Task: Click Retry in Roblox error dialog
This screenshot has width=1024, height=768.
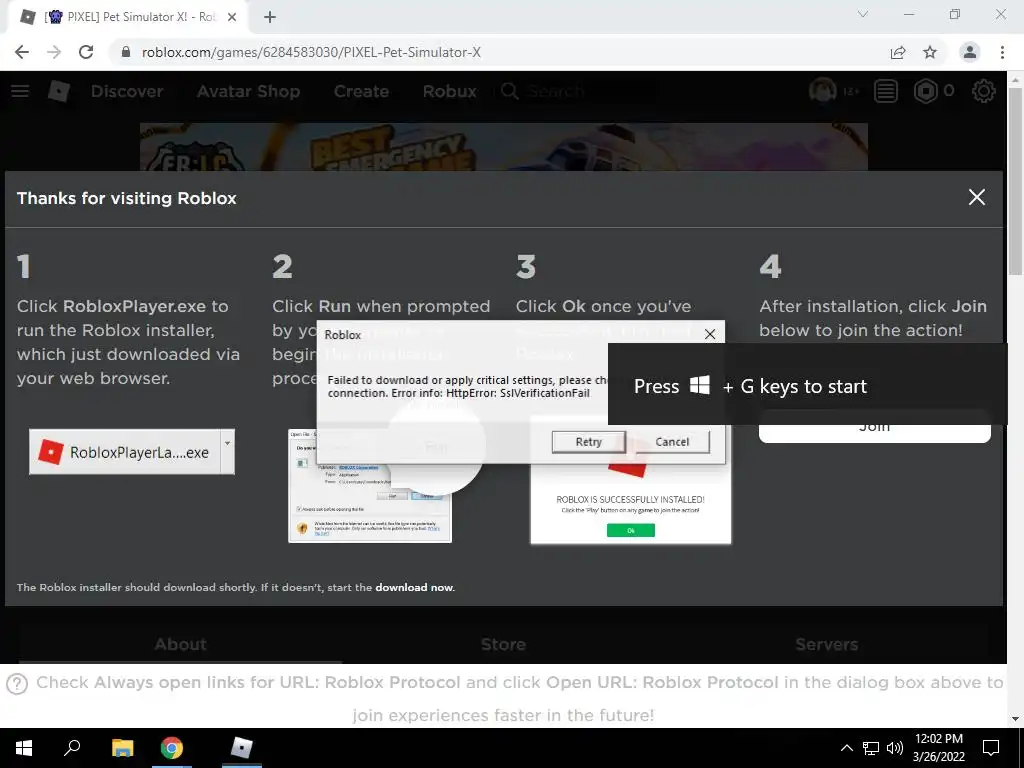Action: pos(588,442)
